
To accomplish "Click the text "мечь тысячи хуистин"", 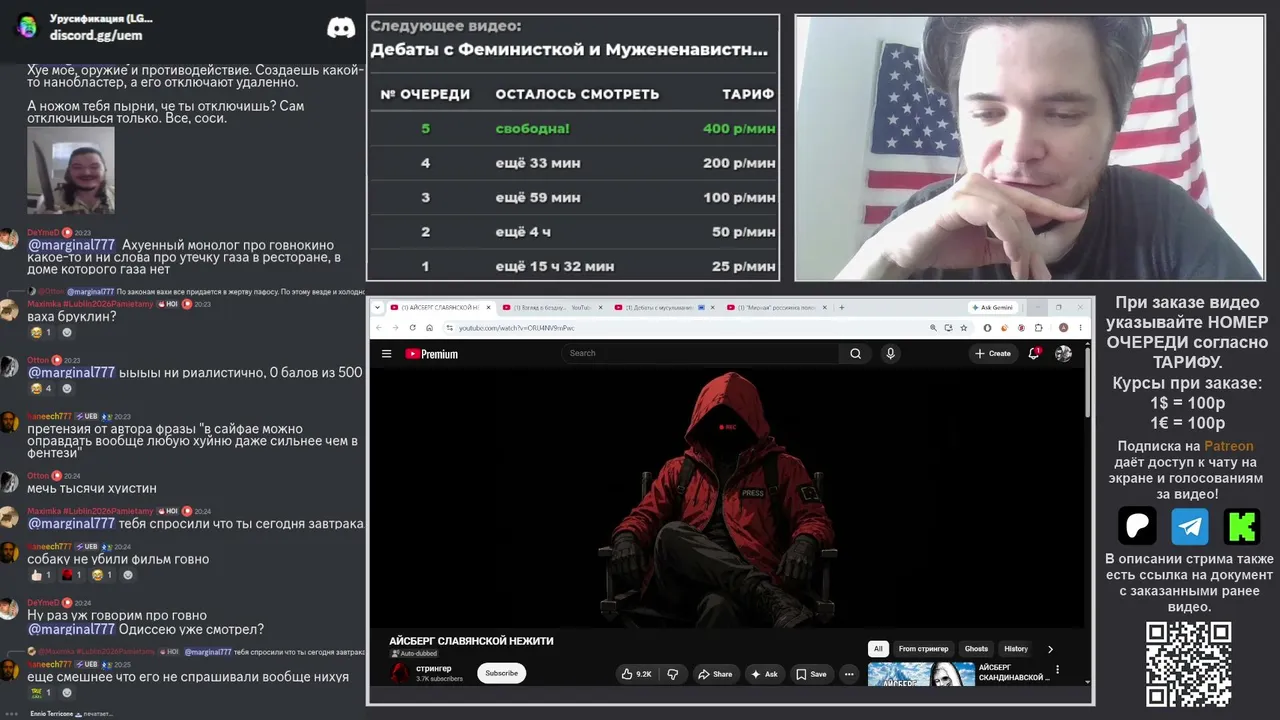I will click(92, 488).
